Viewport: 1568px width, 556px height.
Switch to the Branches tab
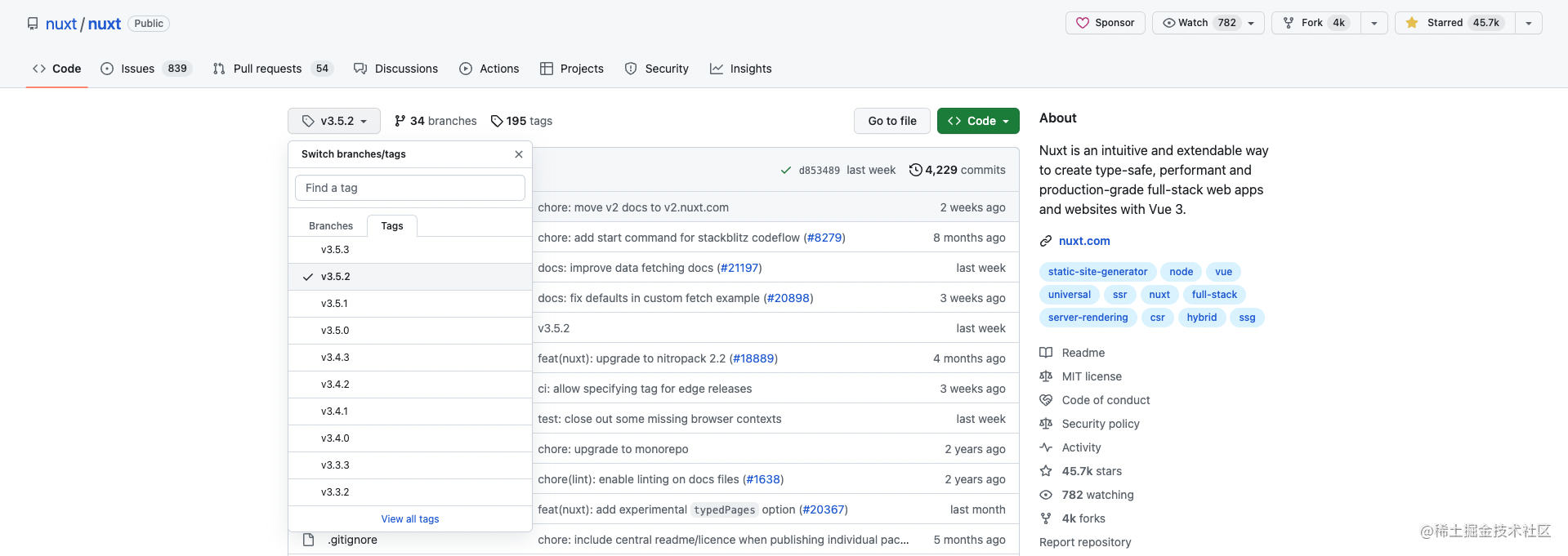[x=331, y=226]
